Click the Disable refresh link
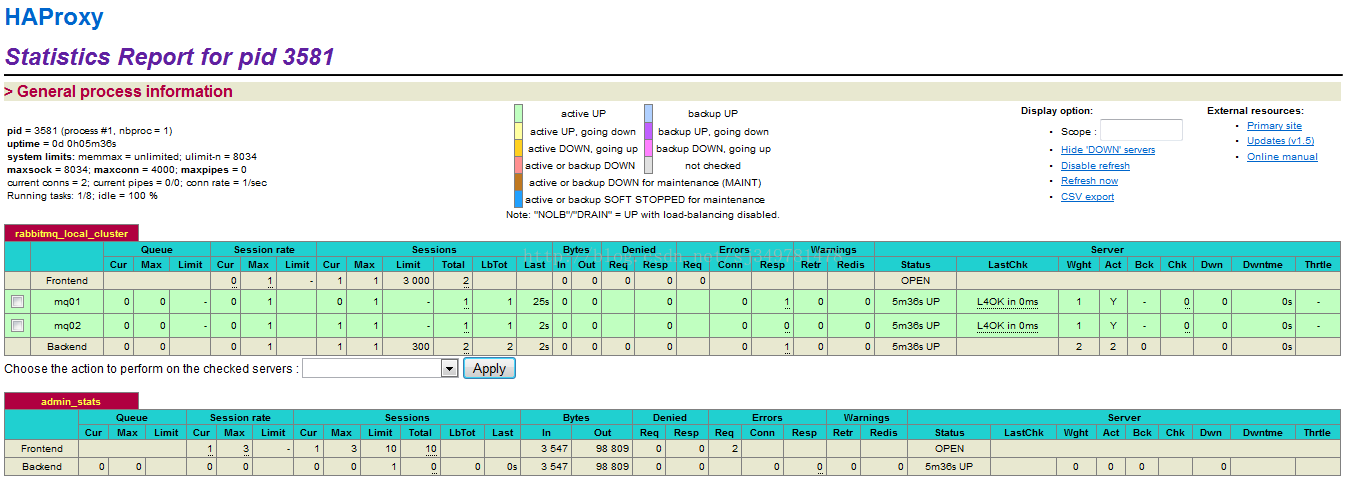 pyautogui.click(x=1095, y=166)
